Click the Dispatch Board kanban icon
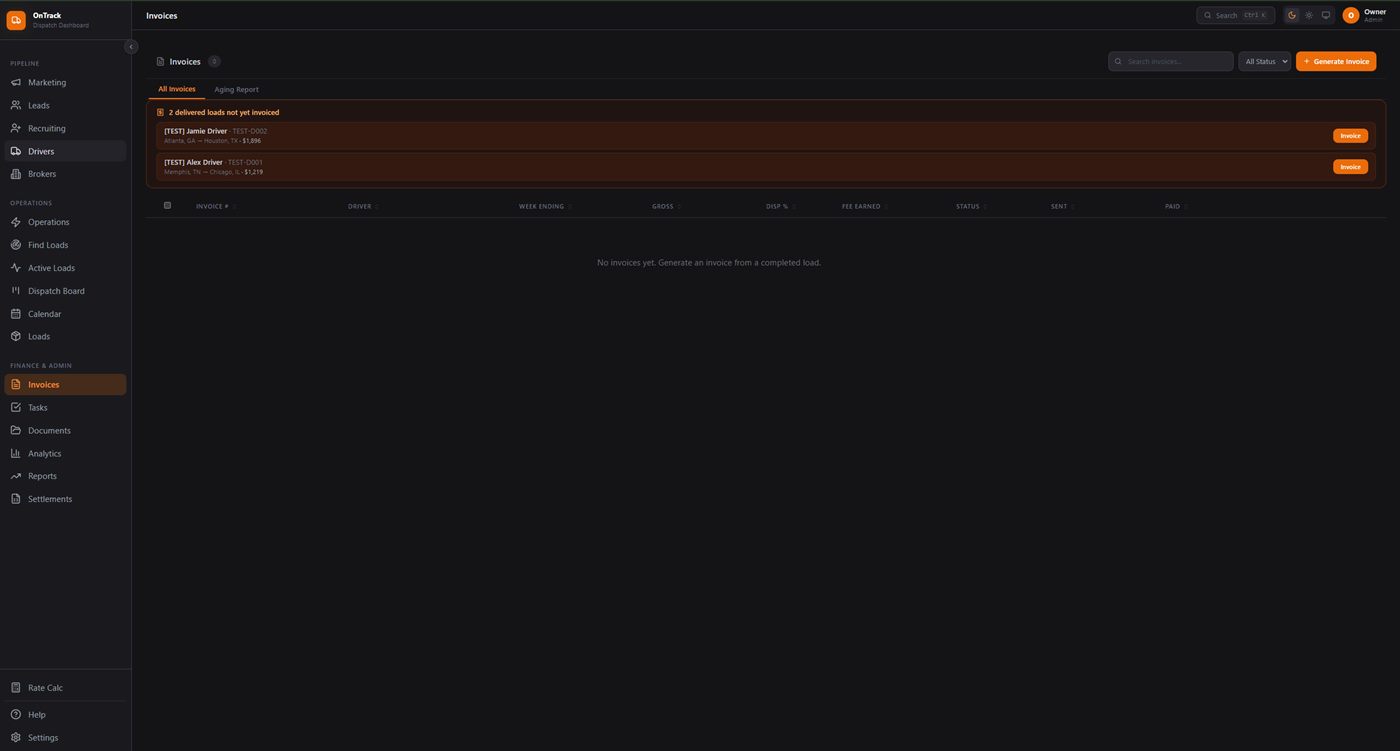Screen dimensions: 1400x751 pos(16,291)
